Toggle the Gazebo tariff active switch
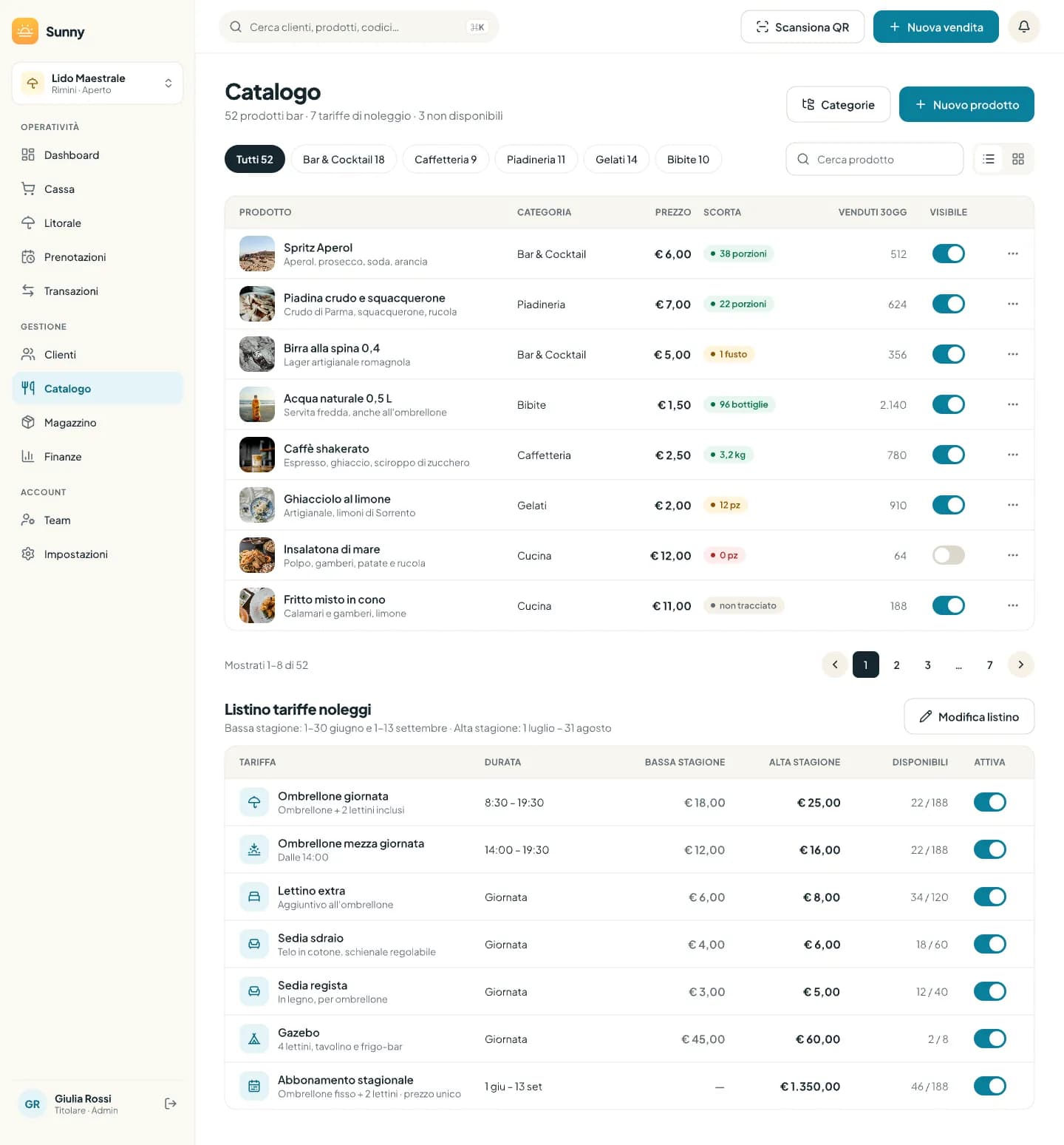1064x1145 pixels. (x=989, y=1039)
